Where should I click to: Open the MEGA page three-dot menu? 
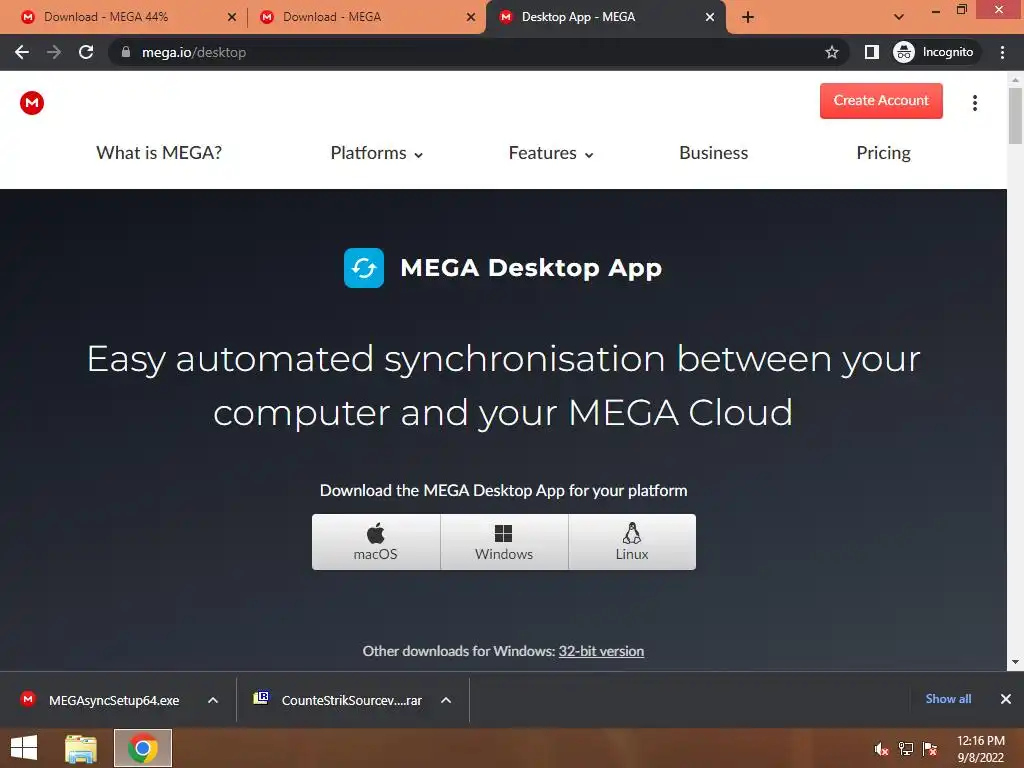click(974, 103)
